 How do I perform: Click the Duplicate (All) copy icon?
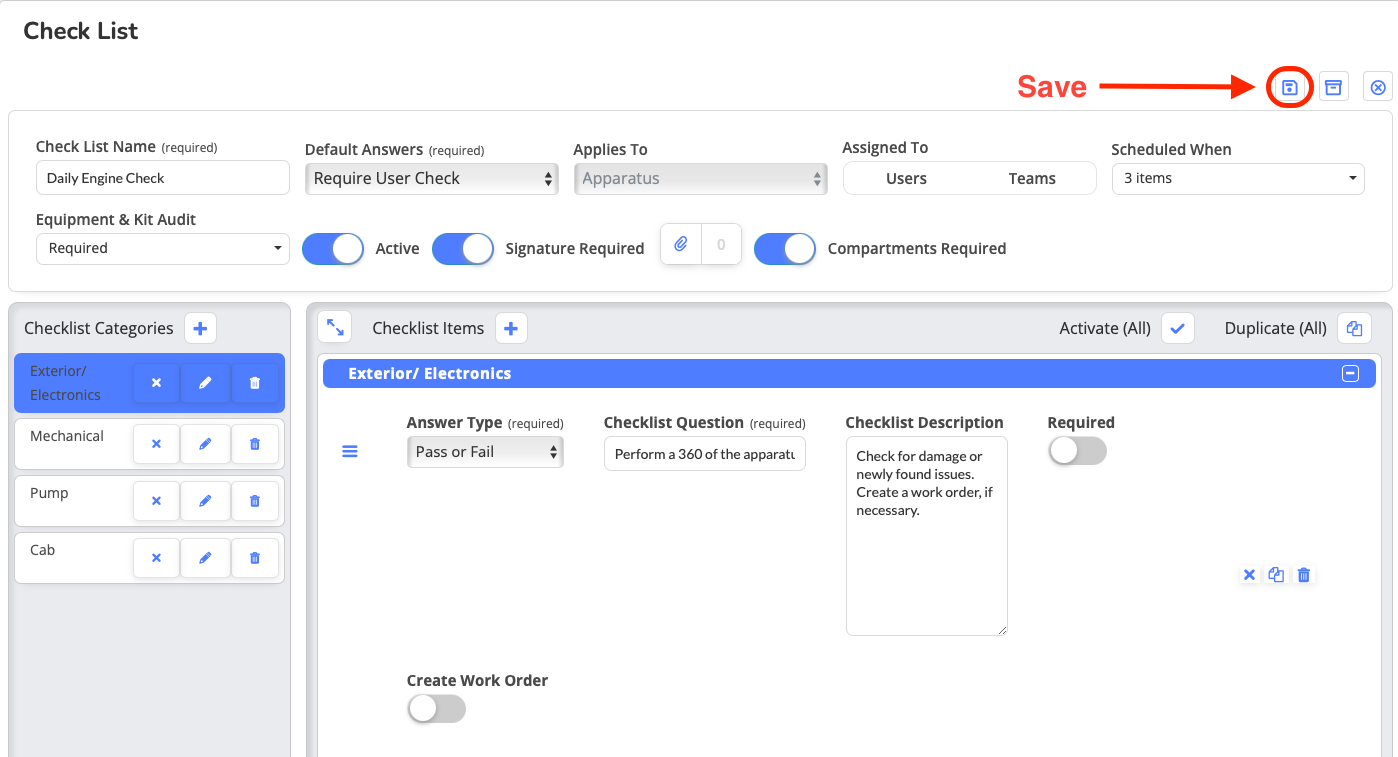point(1354,328)
